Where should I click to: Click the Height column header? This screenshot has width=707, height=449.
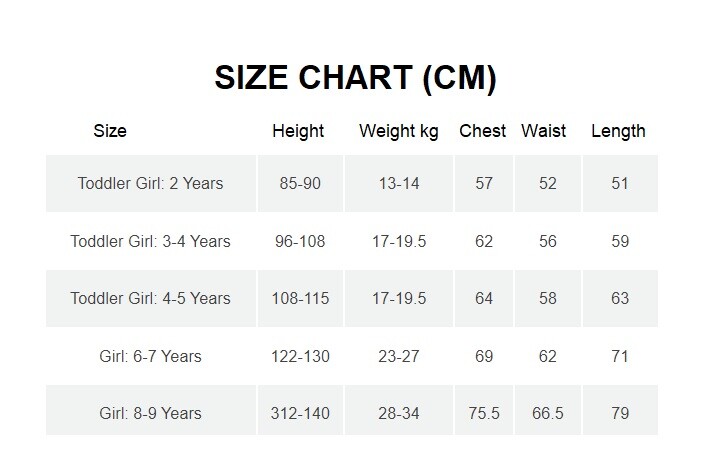click(x=298, y=131)
